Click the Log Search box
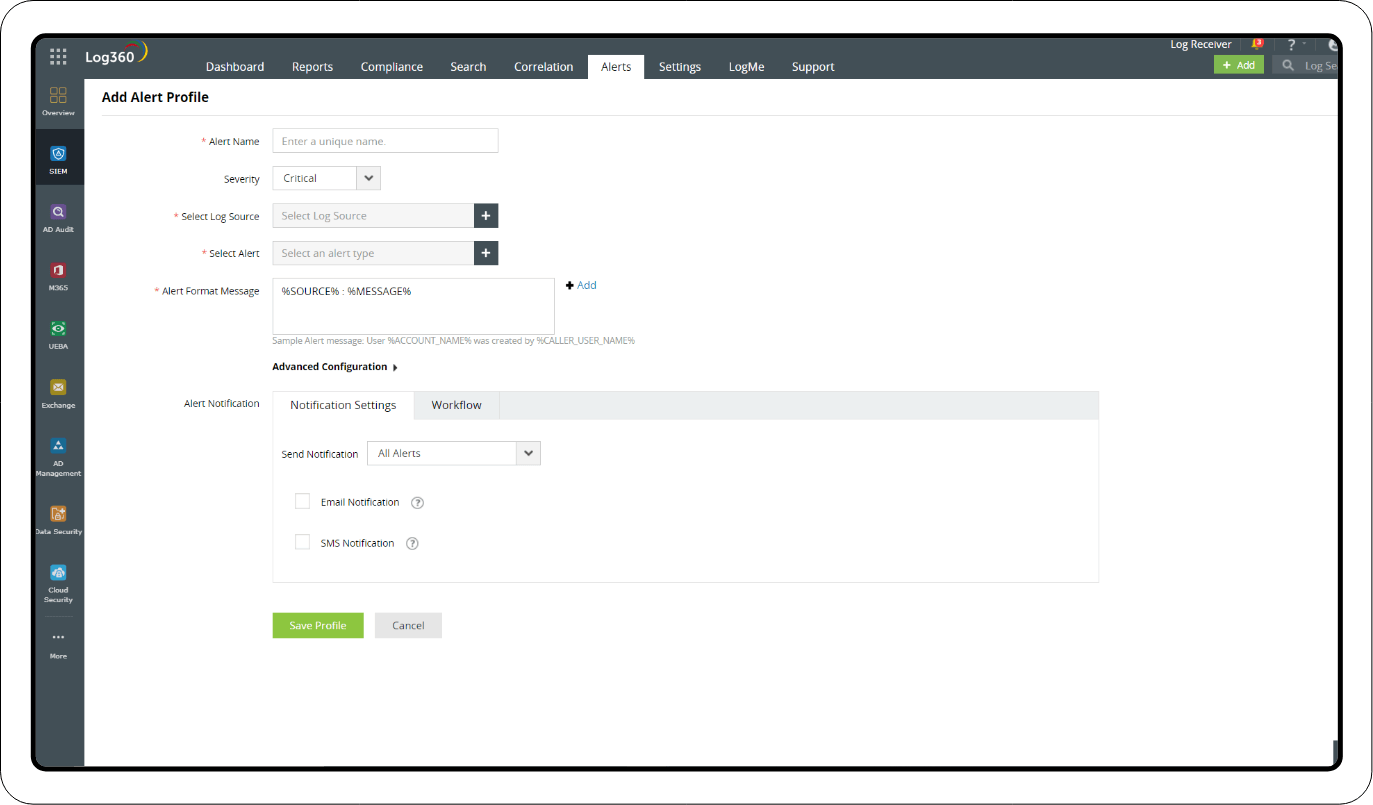Screen dimensions: 1373x805 tap(1305, 65)
